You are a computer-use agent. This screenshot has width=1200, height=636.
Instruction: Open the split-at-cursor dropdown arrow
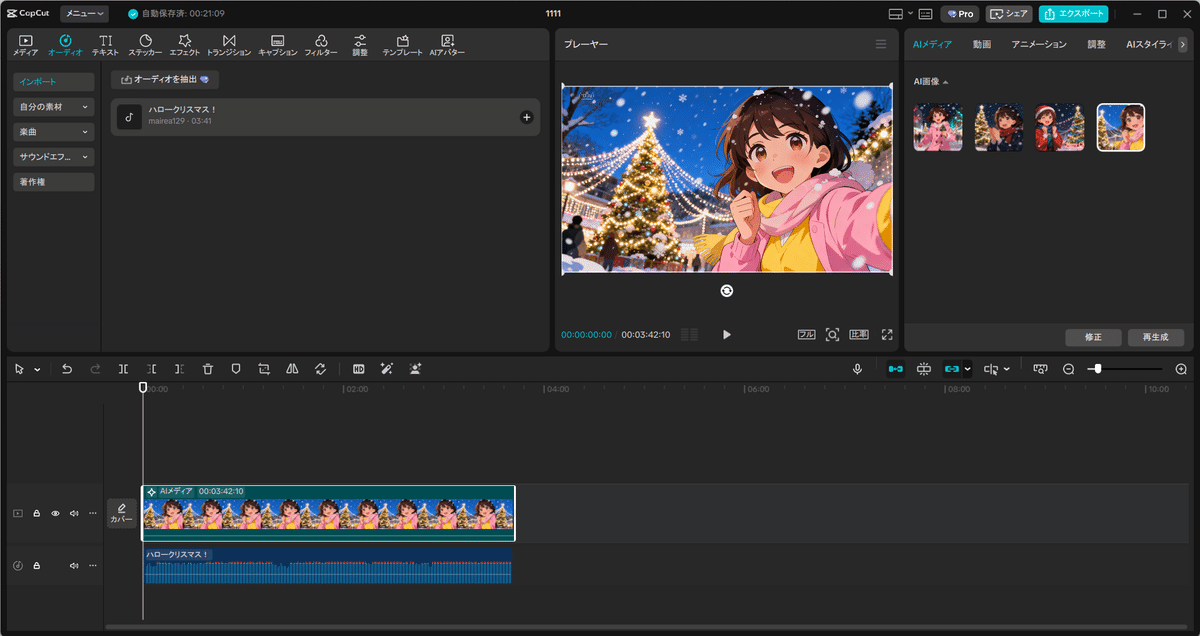pyautogui.click(x=1006, y=369)
